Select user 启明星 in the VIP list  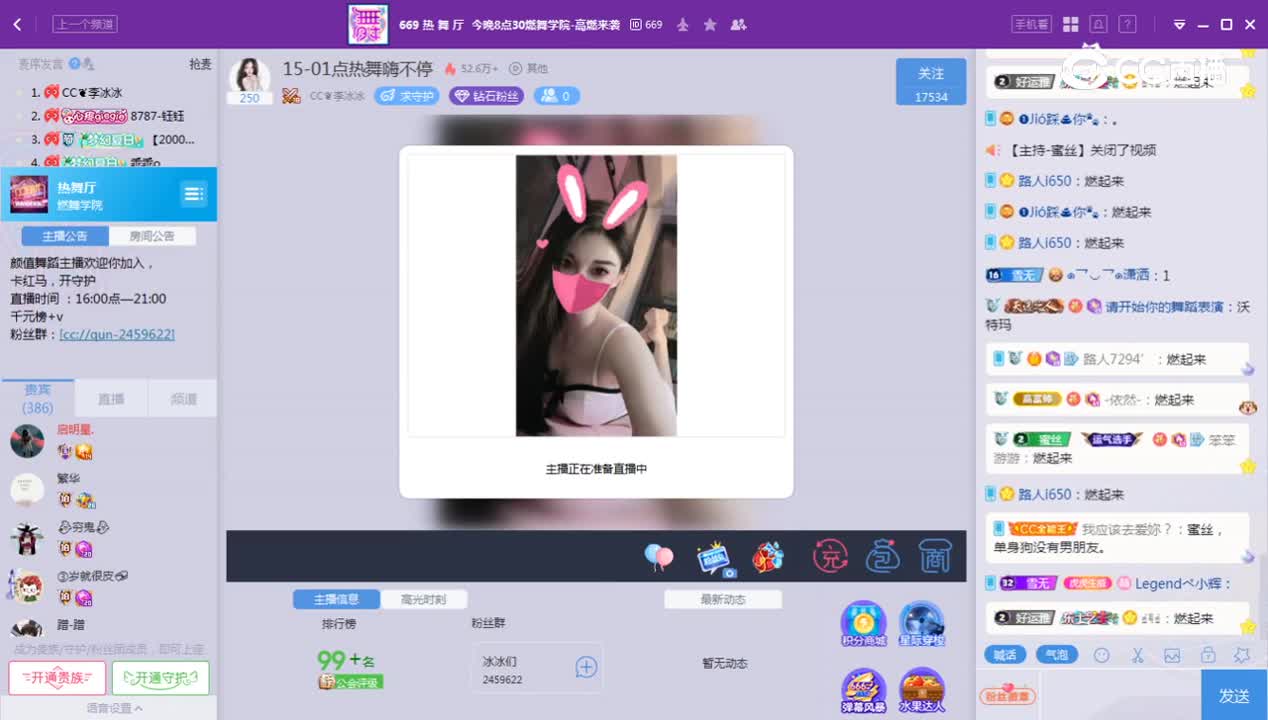point(75,429)
